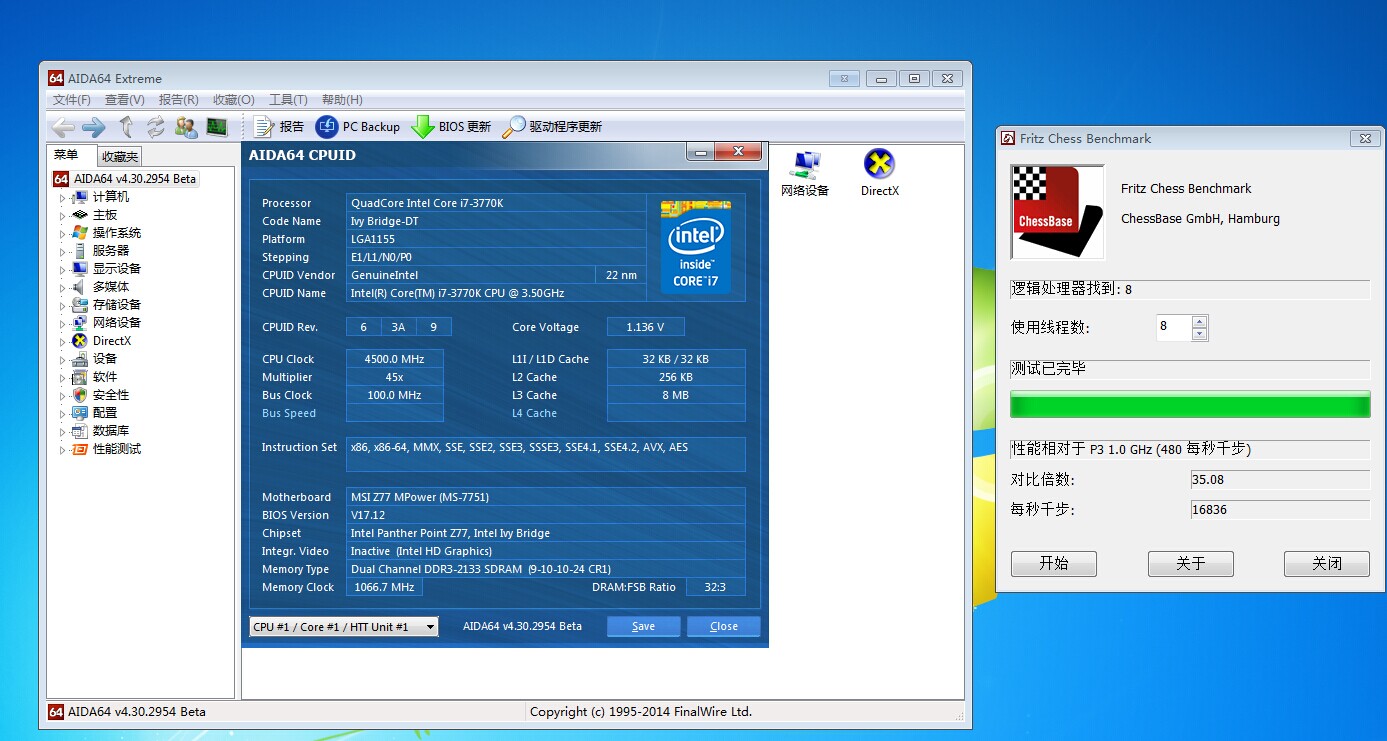Viewport: 1387px width, 741px height.
Task: Click the 使用线程数 input field
Action: click(x=1174, y=327)
